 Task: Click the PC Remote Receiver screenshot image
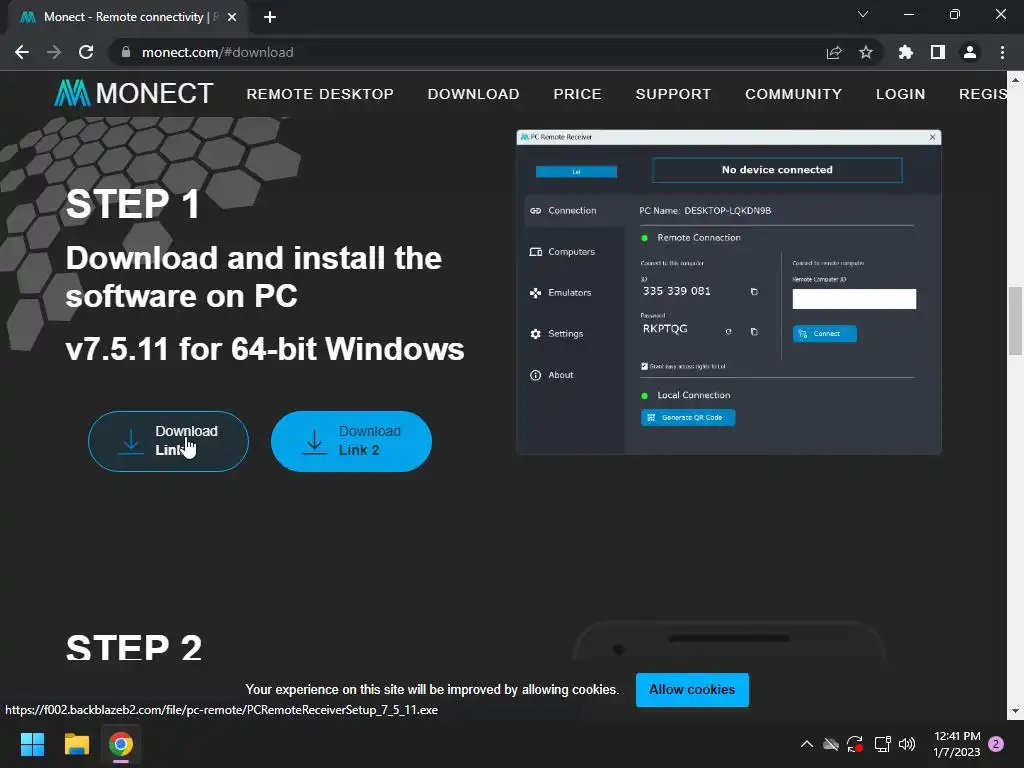click(729, 292)
